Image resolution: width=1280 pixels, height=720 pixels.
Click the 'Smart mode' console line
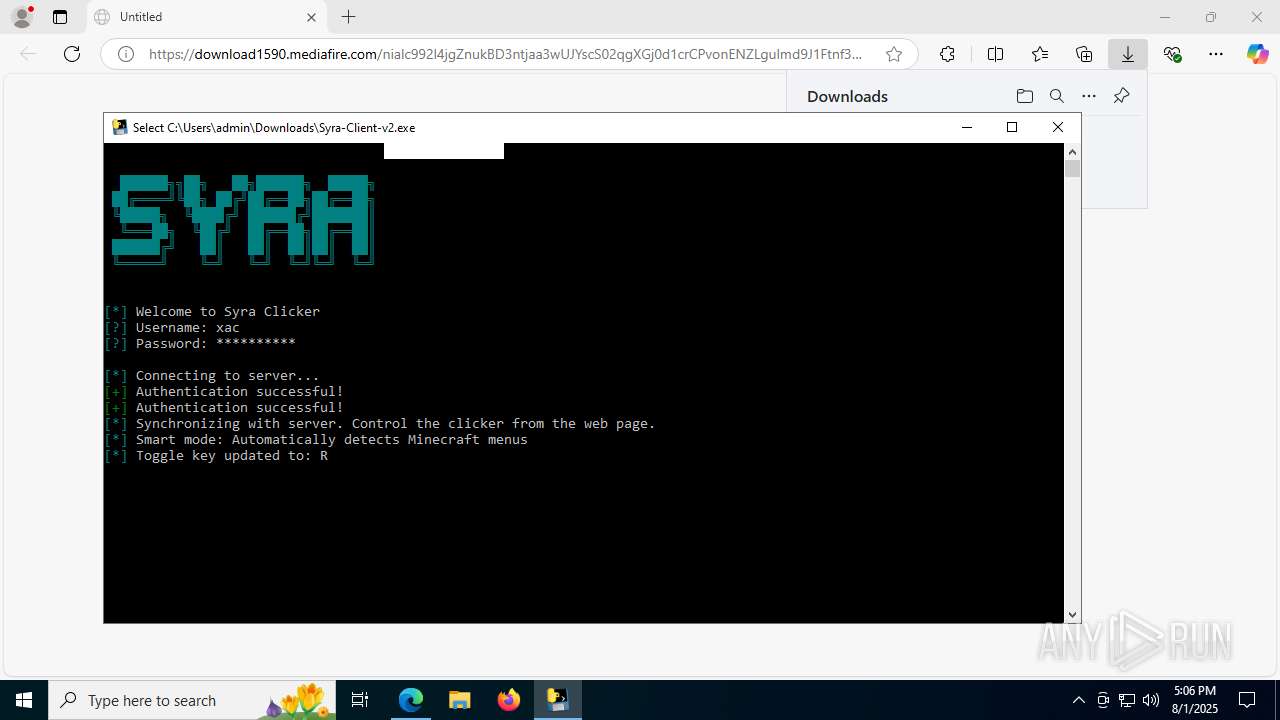coord(316,439)
